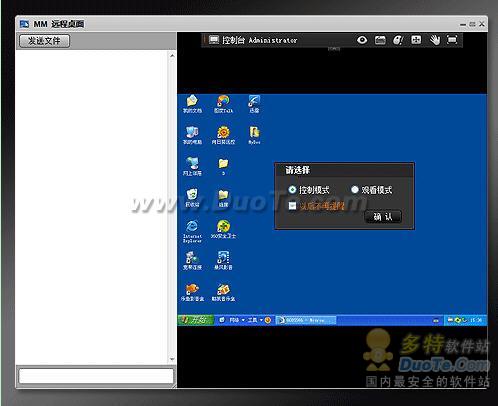Select the 观看模式 radio button

[x=355, y=190]
